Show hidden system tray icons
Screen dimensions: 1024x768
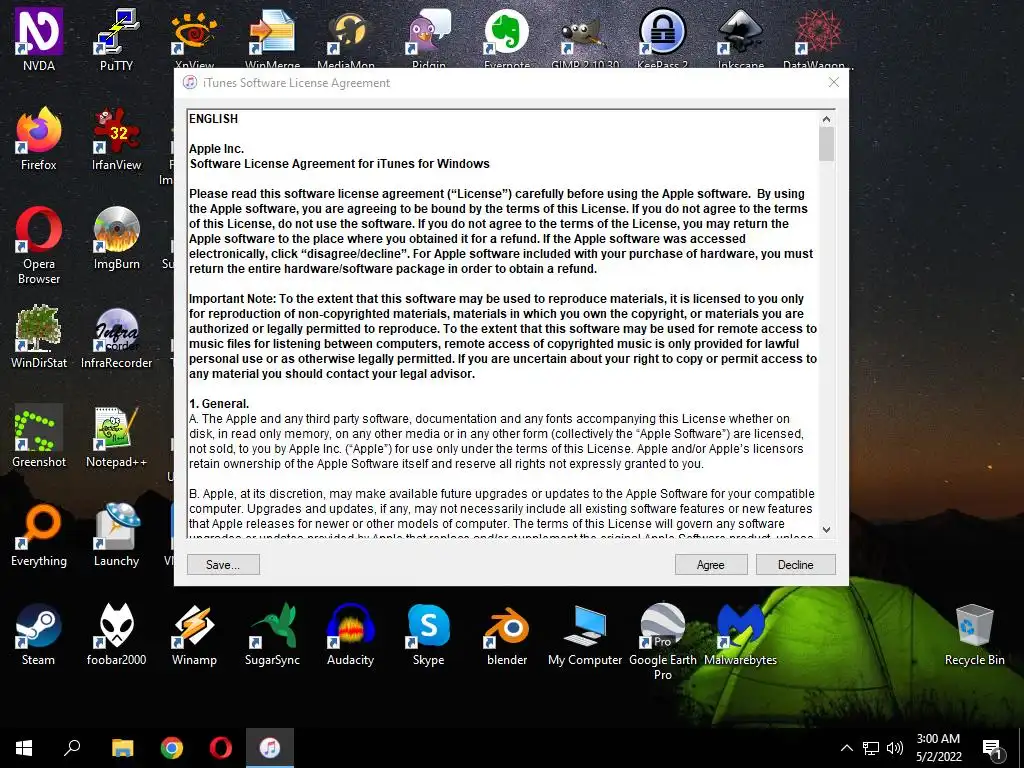[x=846, y=748]
